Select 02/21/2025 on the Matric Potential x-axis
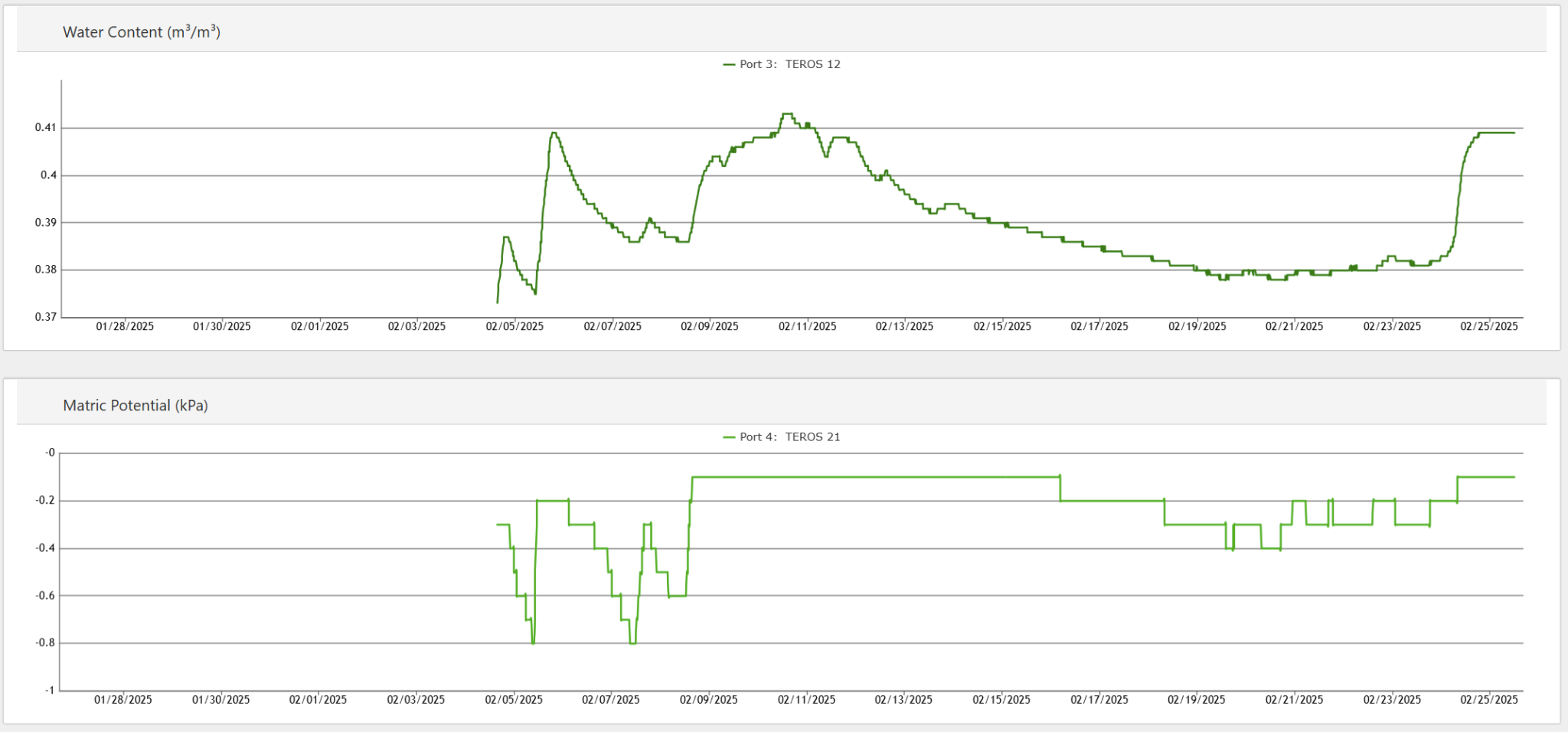This screenshot has width=1568, height=732. tap(1294, 700)
